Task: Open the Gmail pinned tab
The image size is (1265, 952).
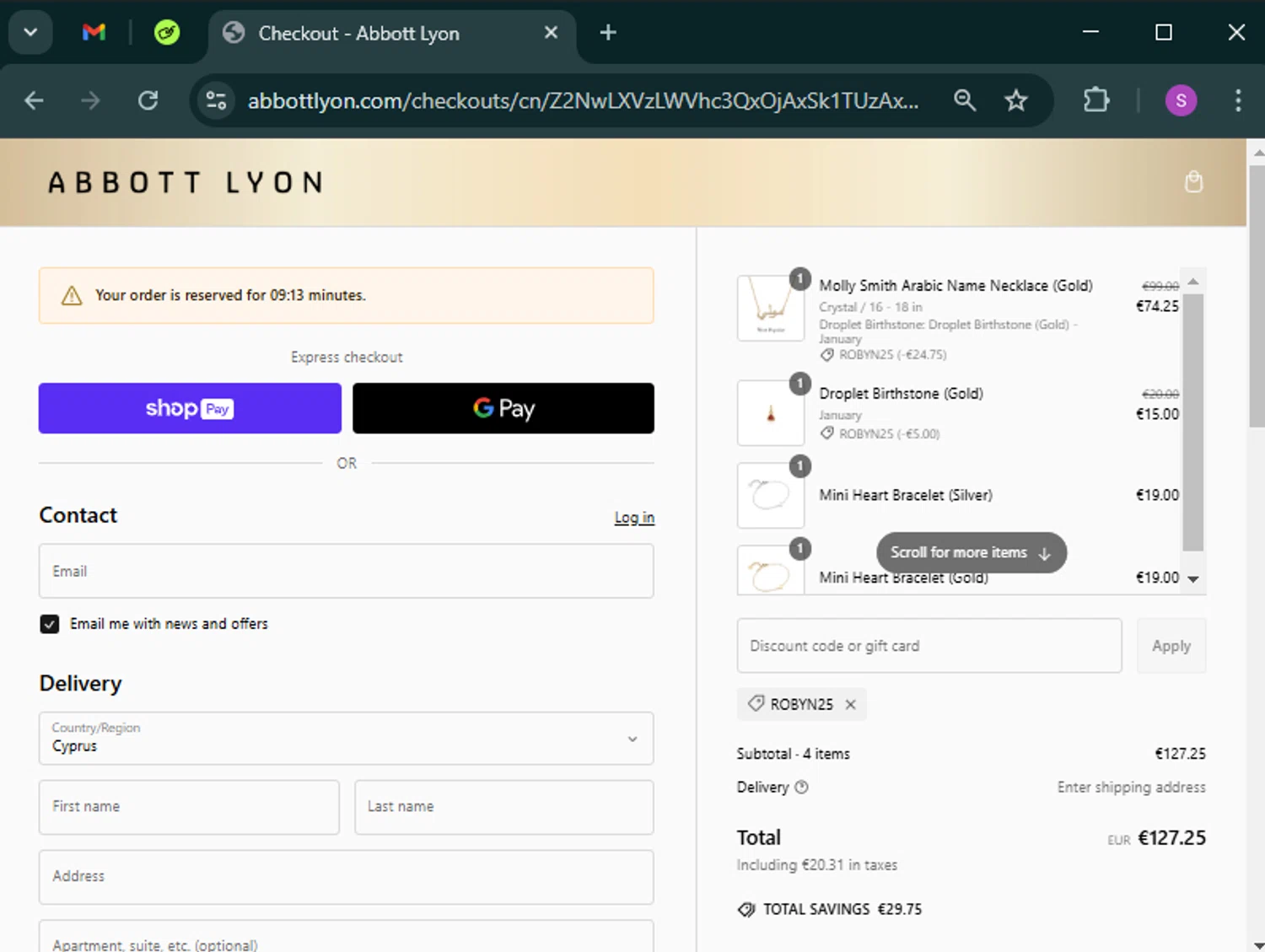Action: coord(94,32)
